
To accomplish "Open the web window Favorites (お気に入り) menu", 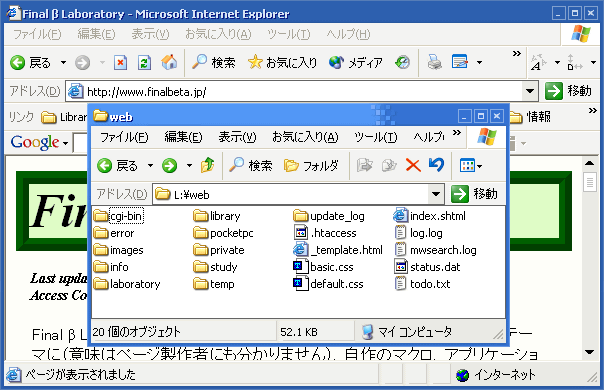I will pos(305,137).
